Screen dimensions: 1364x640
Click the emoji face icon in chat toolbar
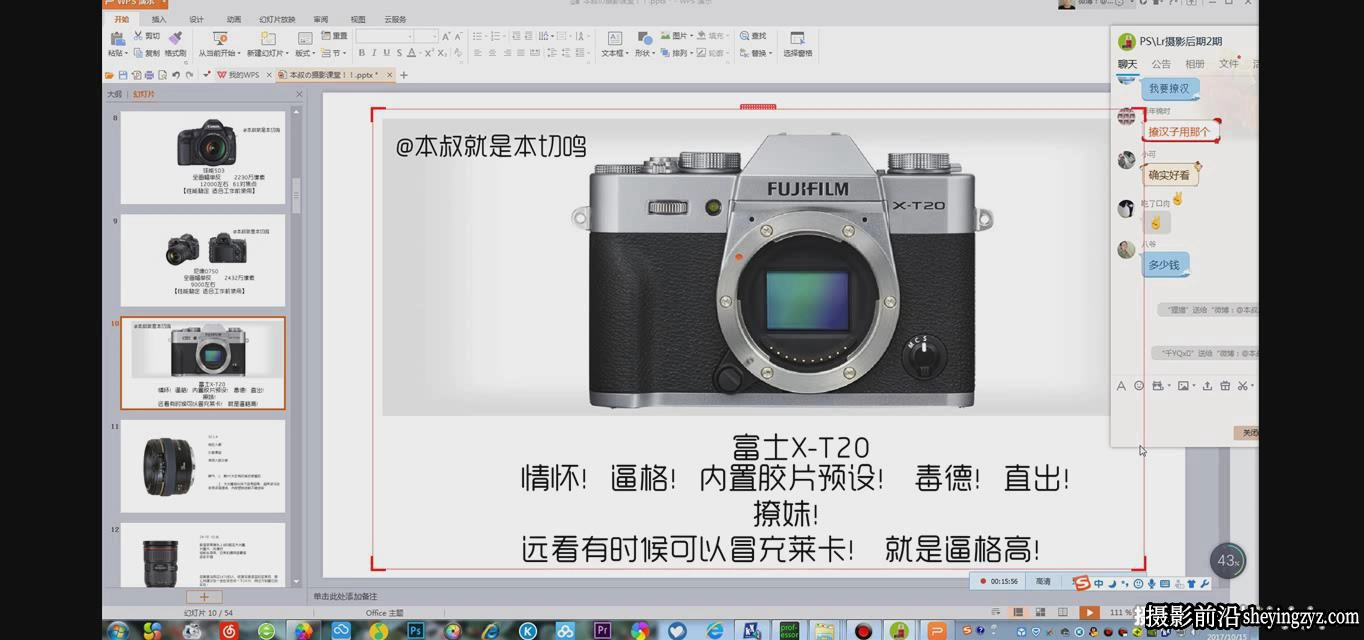click(1139, 386)
